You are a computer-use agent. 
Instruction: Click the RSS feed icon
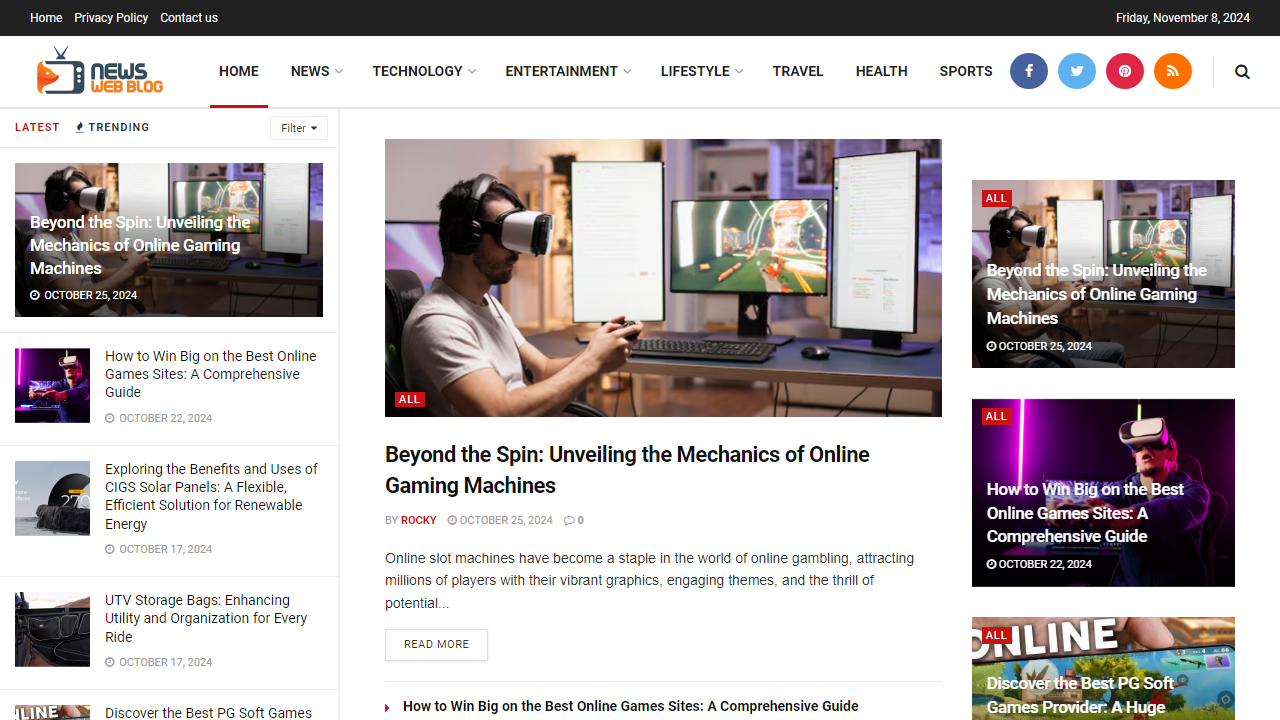coord(1172,71)
